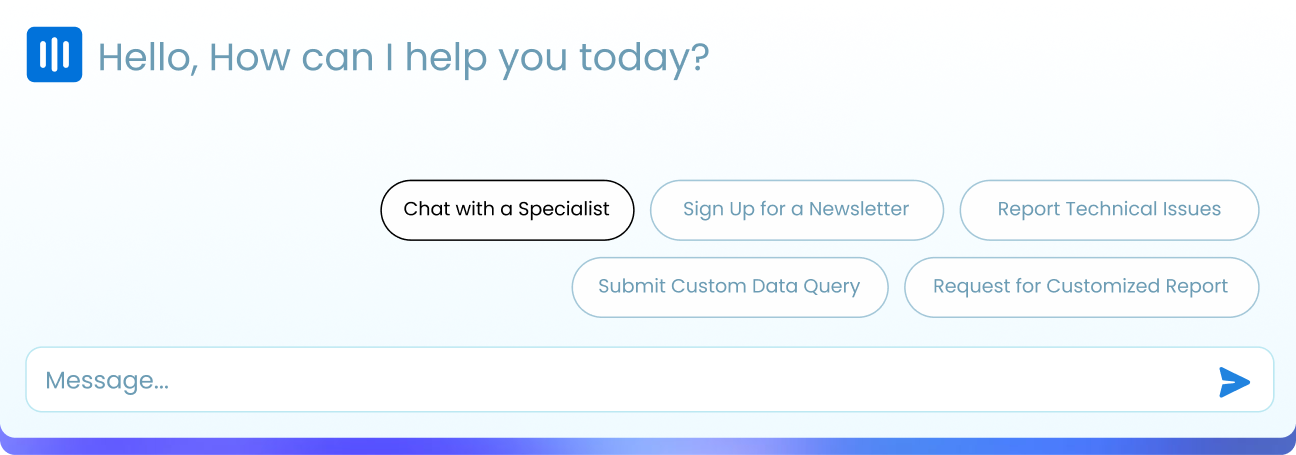Click the blue send arrow icon

[x=1234, y=381]
